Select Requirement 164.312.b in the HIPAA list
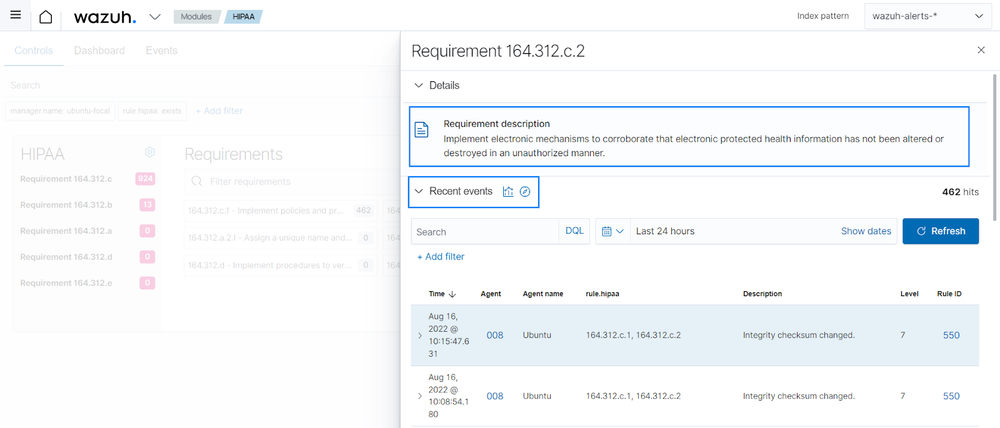This screenshot has height=428, width=1000. pyautogui.click(x=66, y=205)
